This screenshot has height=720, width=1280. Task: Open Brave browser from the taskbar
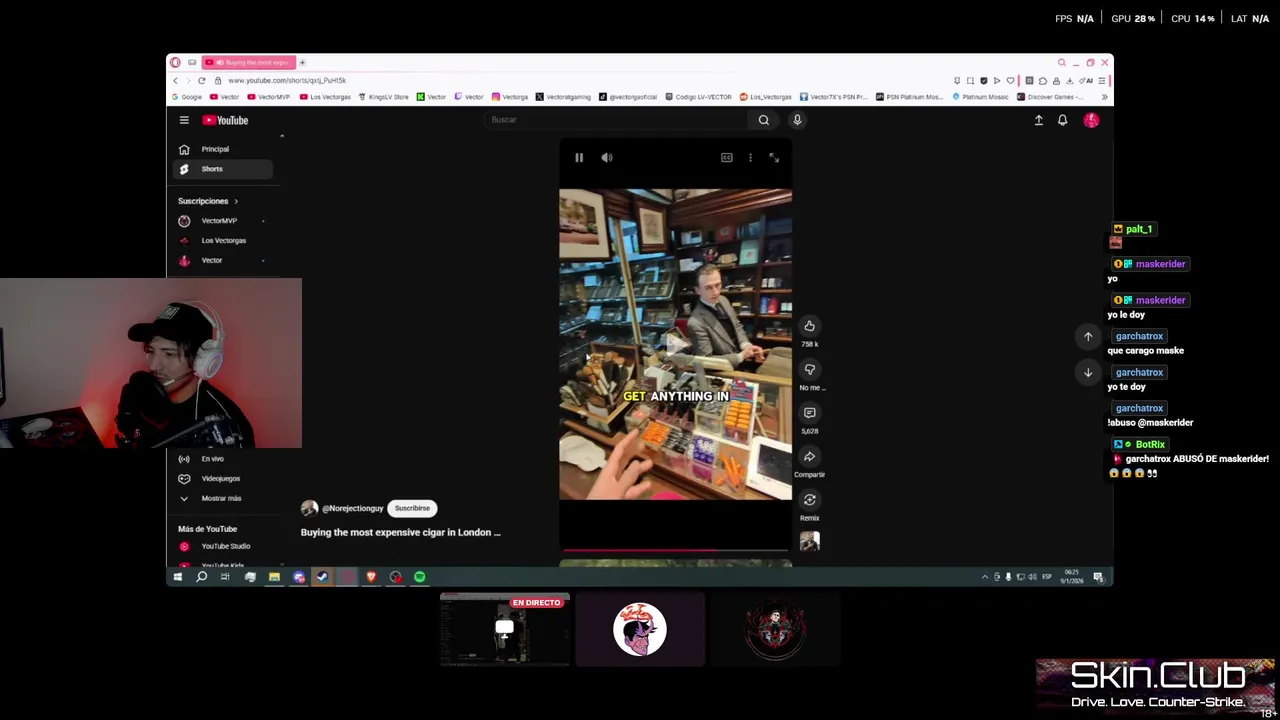[x=371, y=577]
